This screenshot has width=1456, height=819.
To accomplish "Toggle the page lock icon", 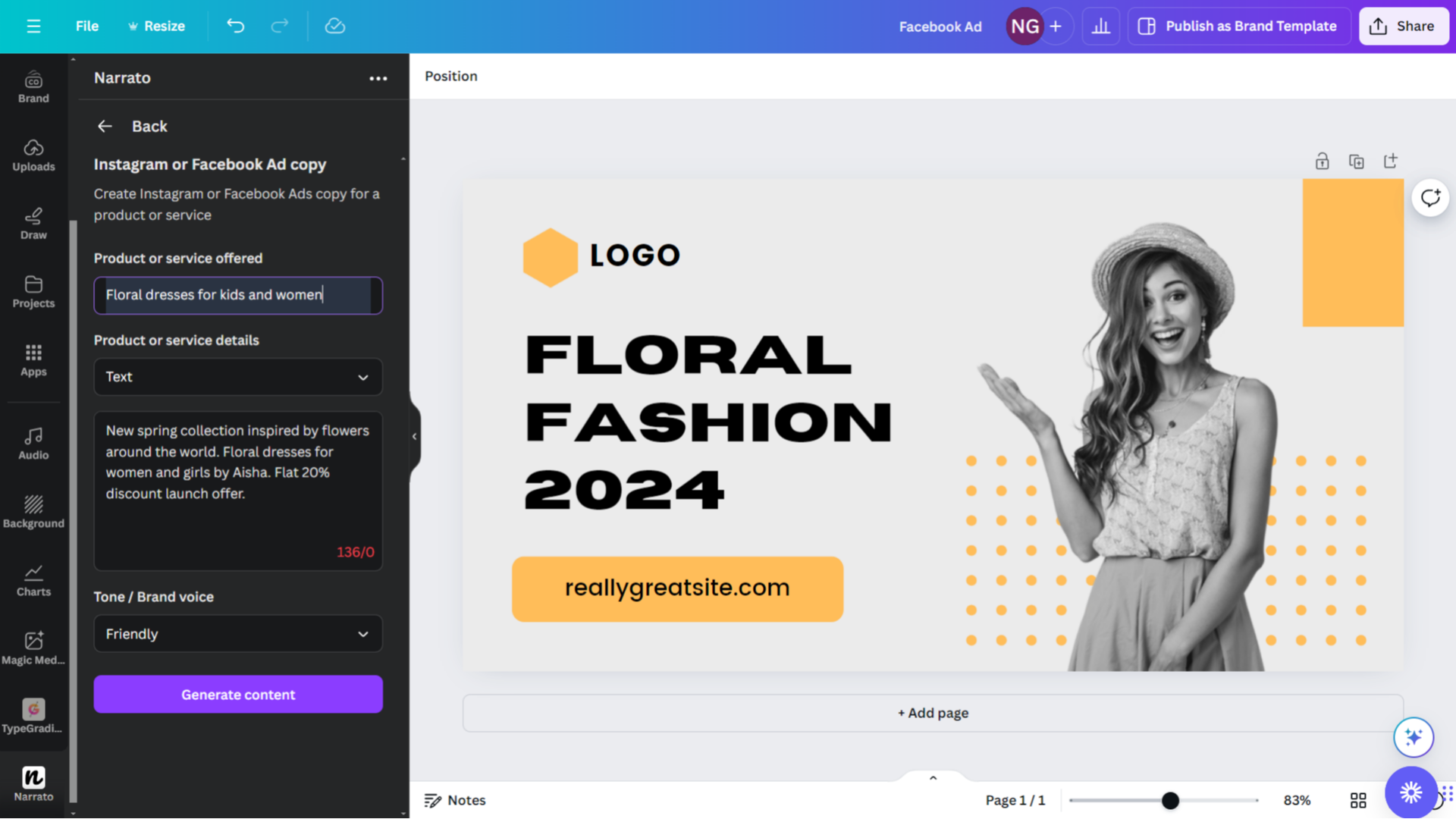I will (x=1322, y=161).
